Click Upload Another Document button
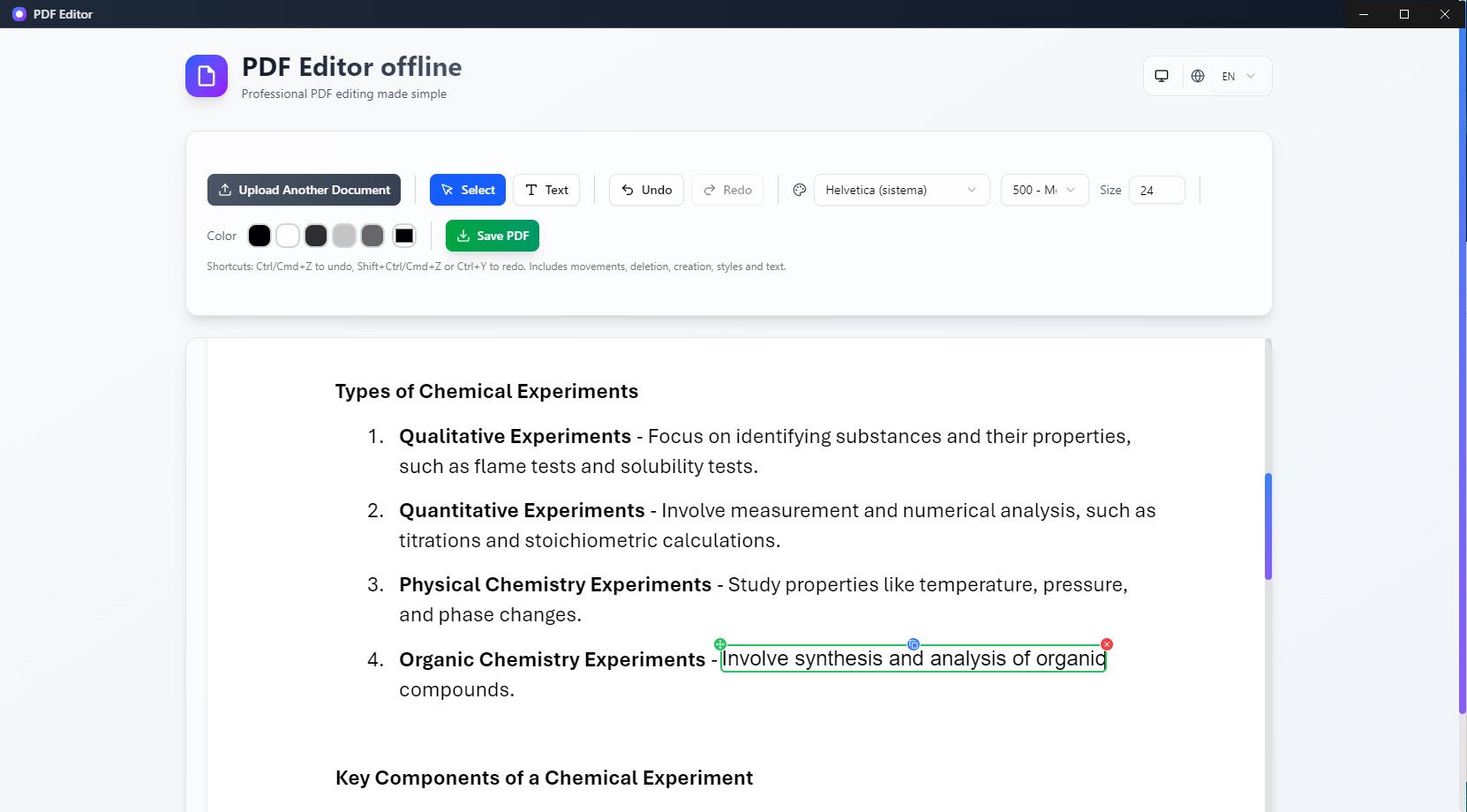 [x=304, y=190]
